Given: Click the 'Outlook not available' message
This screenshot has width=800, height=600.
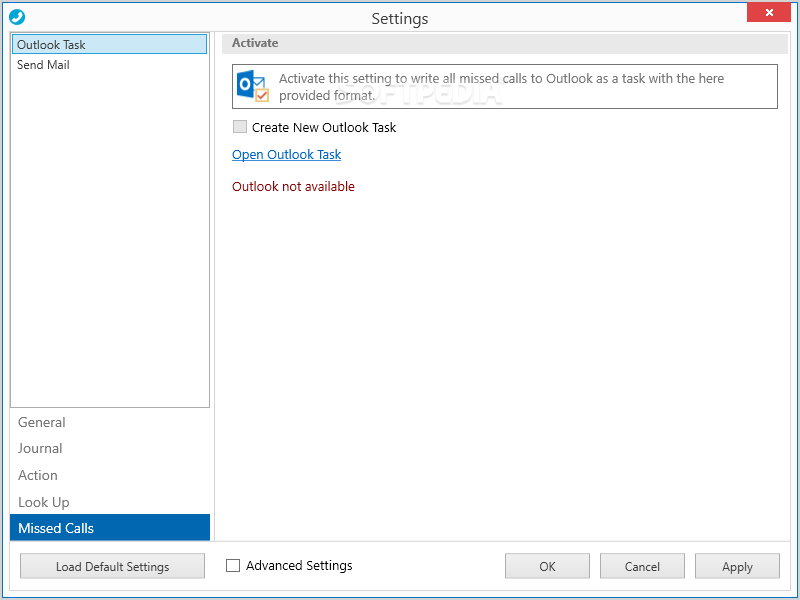Looking at the screenshot, I should point(293,187).
